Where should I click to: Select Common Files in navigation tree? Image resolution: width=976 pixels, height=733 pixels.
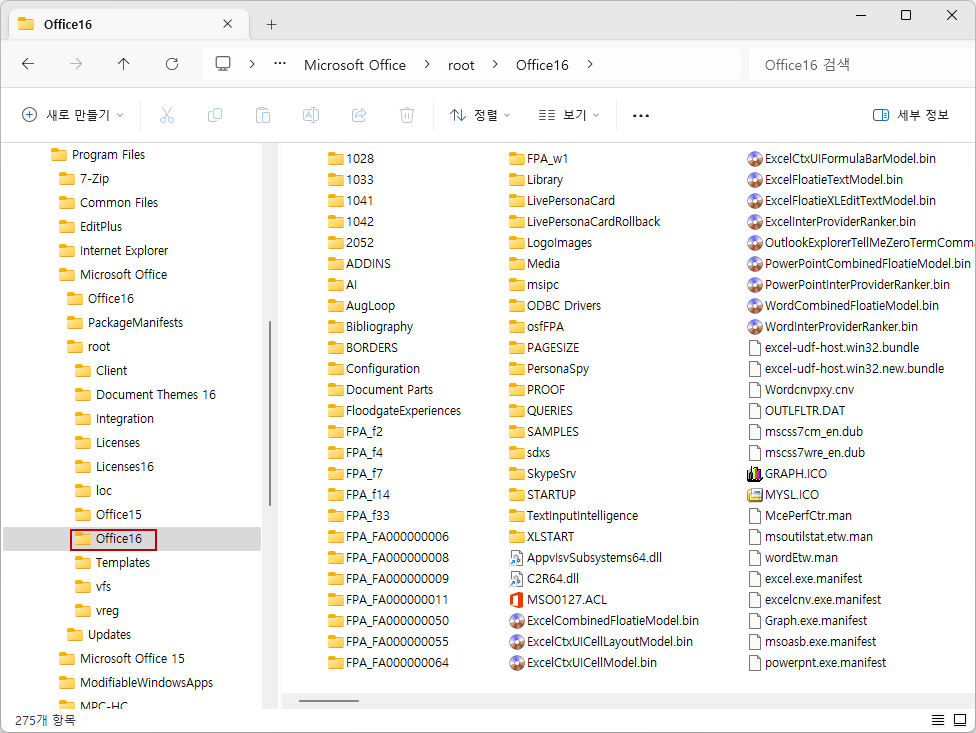click(x=118, y=202)
